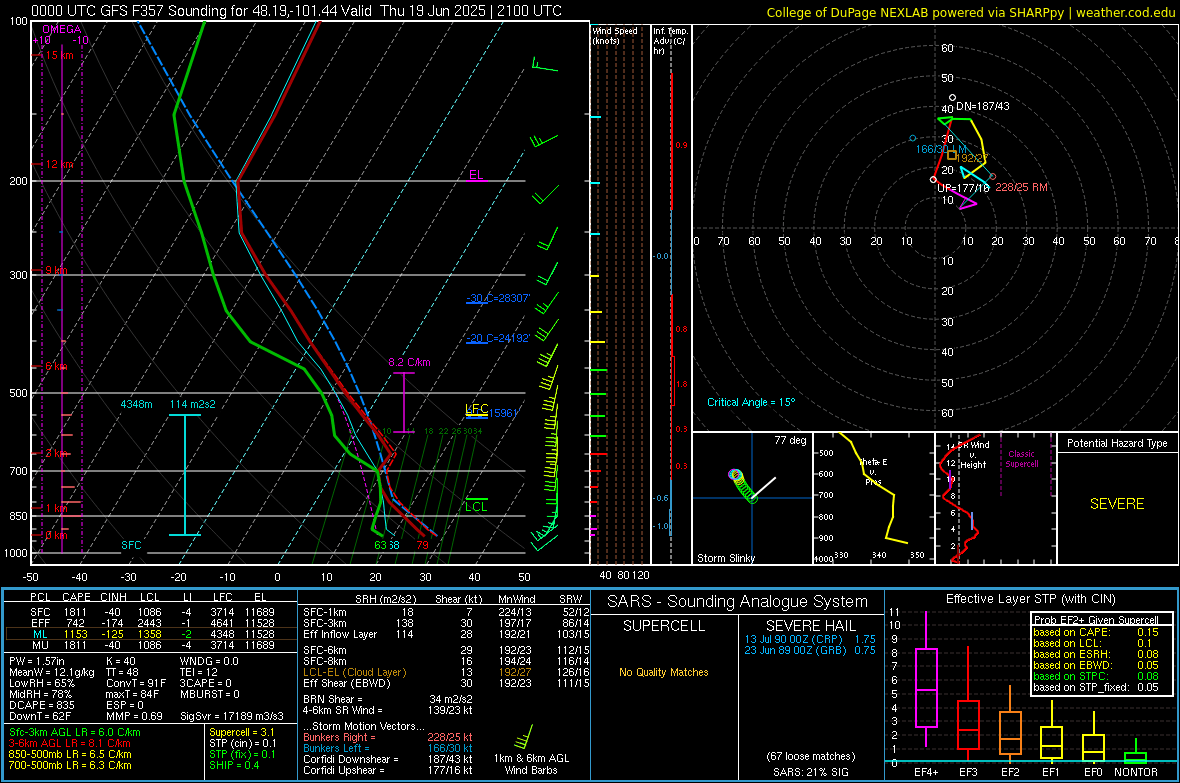This screenshot has width=1180, height=783.
Task: Click the green LCL label on skew-T
Action: (476, 507)
